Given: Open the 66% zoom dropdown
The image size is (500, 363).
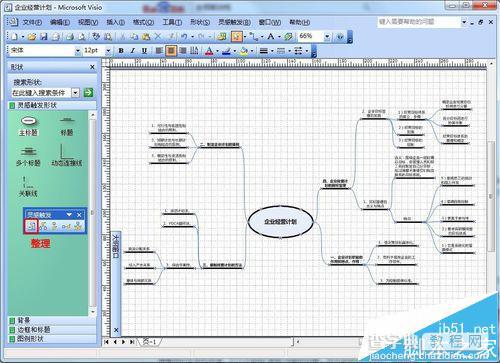Looking at the screenshot, I should click(327, 36).
